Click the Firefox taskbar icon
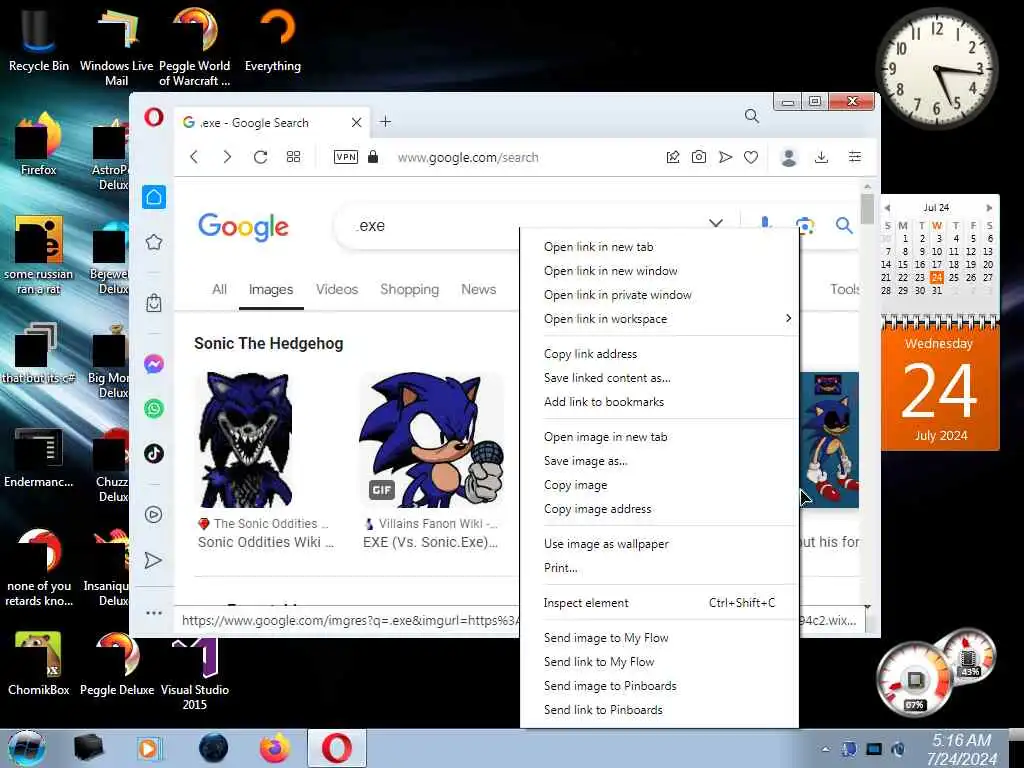Viewport: 1024px width, 768px height. point(274,748)
